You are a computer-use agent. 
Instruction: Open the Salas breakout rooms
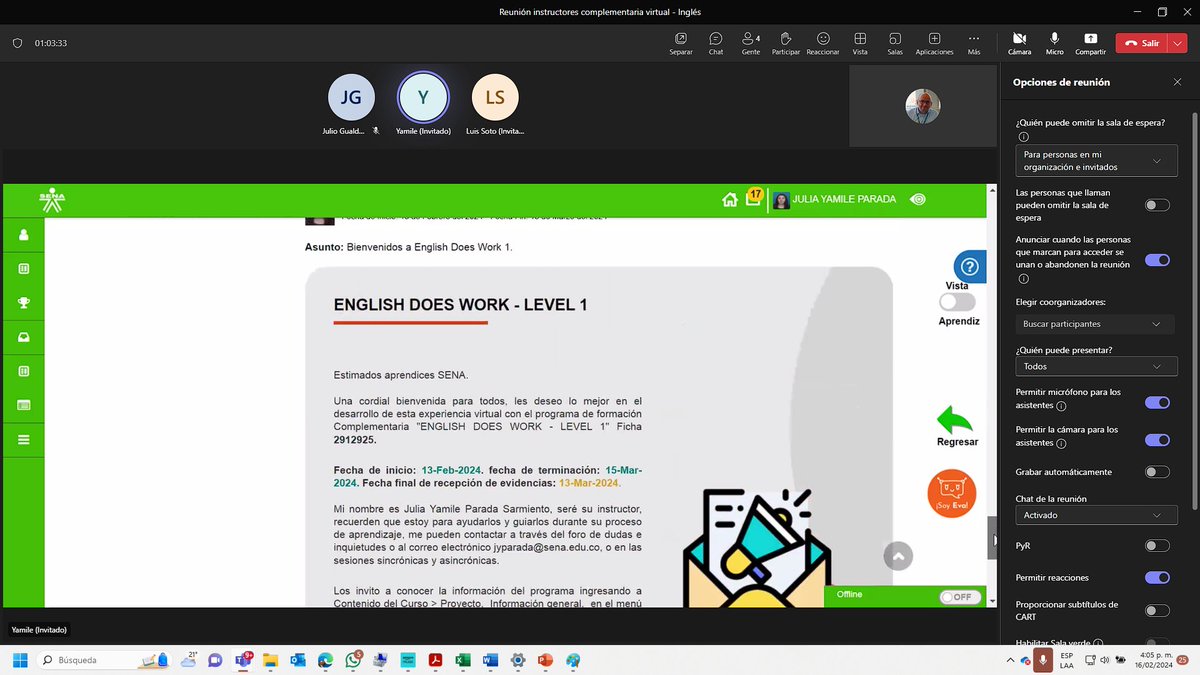click(x=895, y=39)
